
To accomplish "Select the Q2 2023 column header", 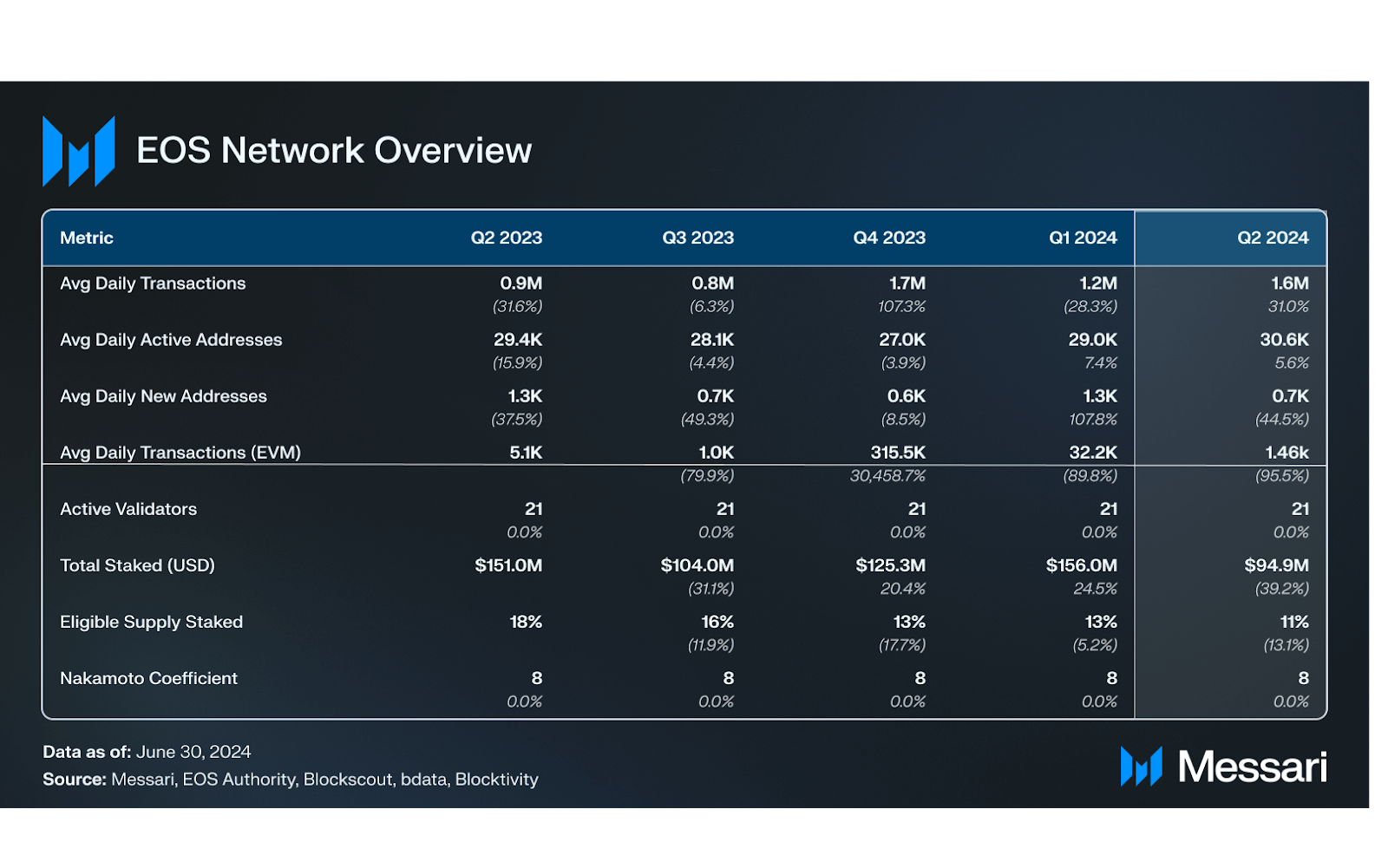I will (x=506, y=238).
